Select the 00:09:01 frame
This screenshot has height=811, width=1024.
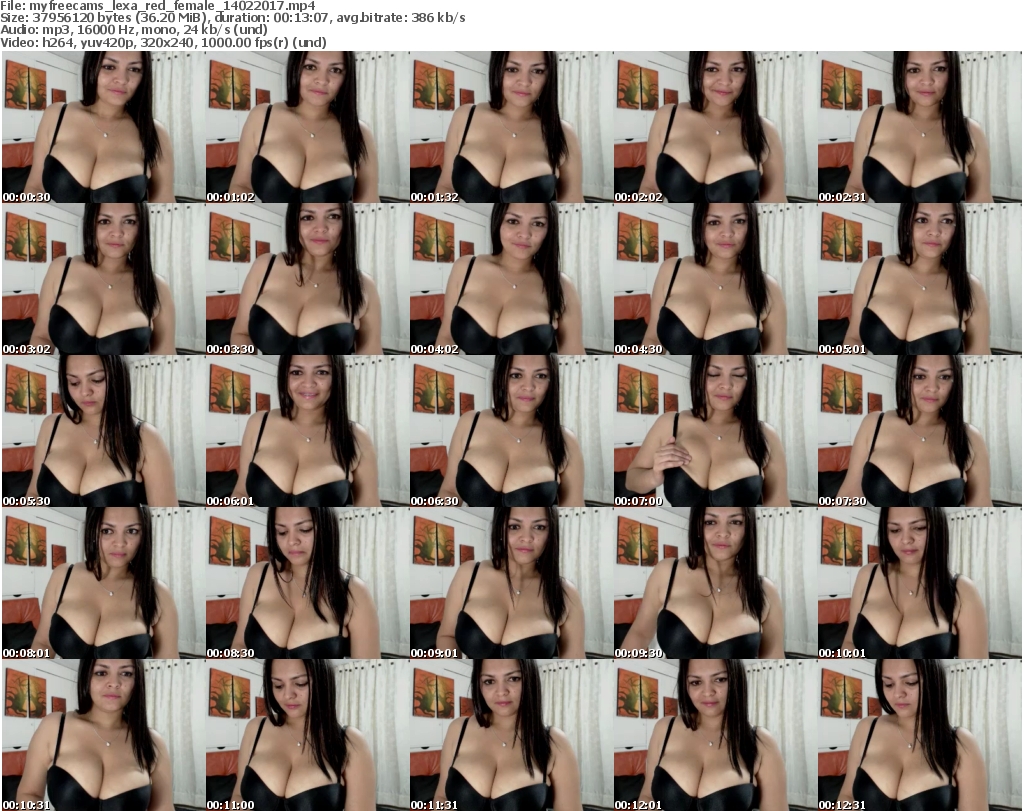511,583
